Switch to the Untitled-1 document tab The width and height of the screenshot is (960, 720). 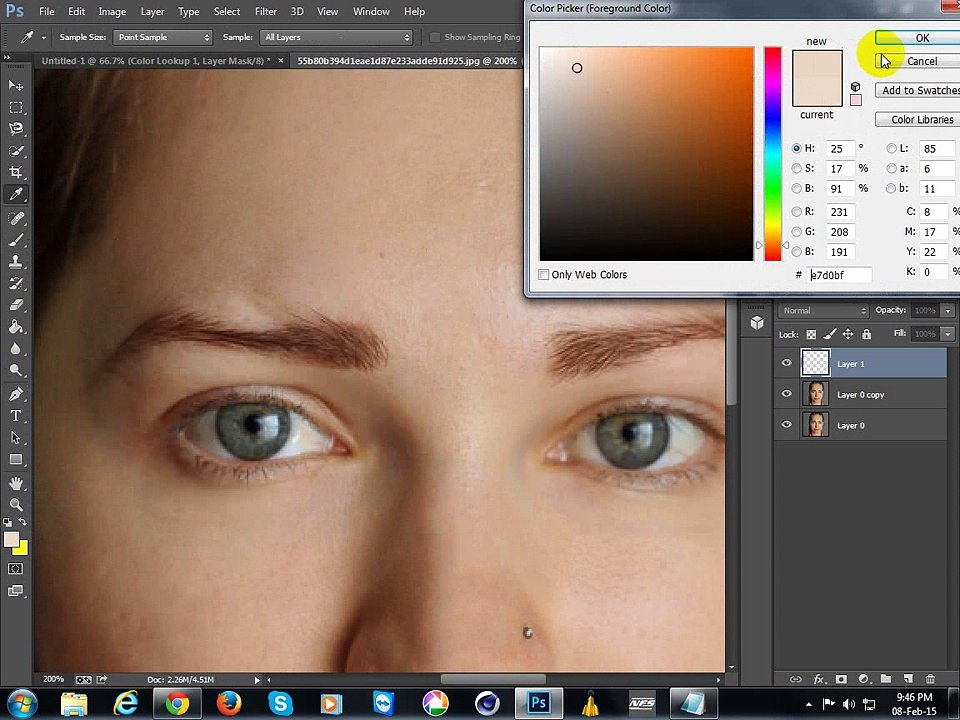(153, 61)
